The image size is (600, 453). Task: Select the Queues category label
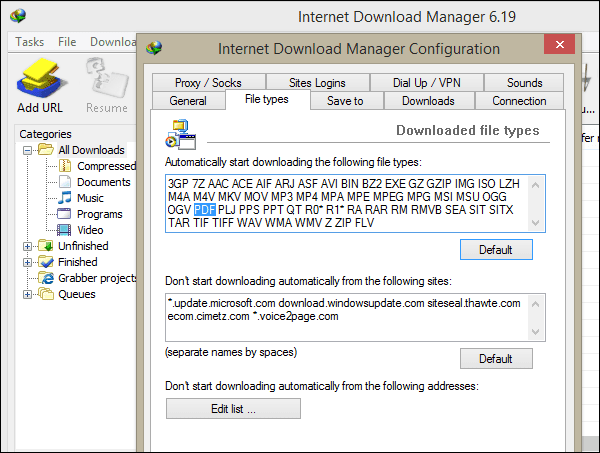click(77, 294)
